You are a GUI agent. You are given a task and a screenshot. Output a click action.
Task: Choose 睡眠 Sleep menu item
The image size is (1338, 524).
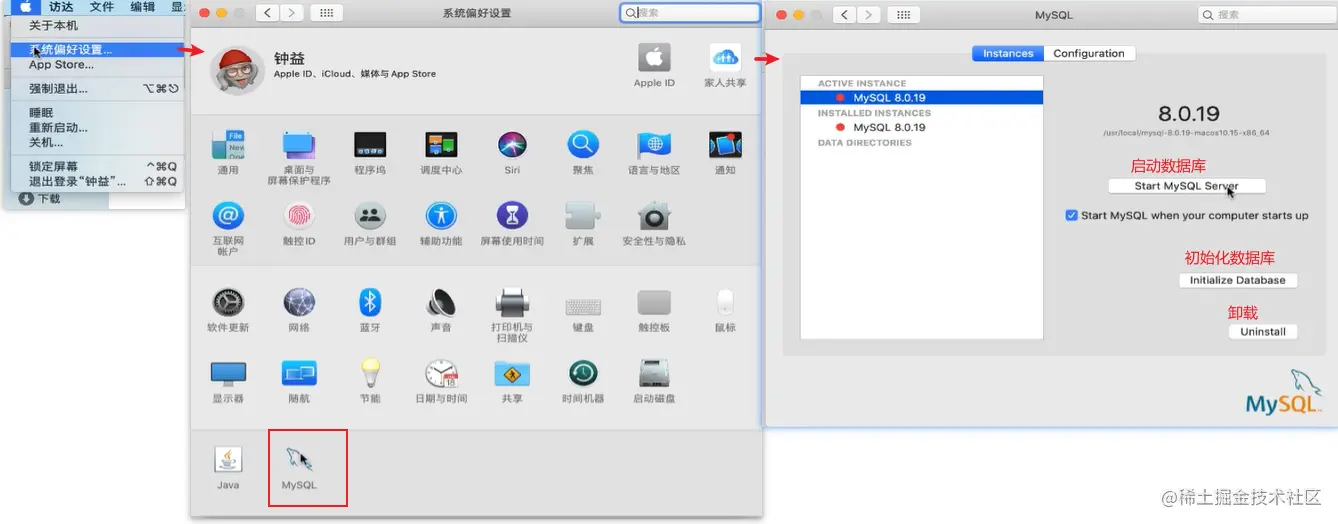97,113
